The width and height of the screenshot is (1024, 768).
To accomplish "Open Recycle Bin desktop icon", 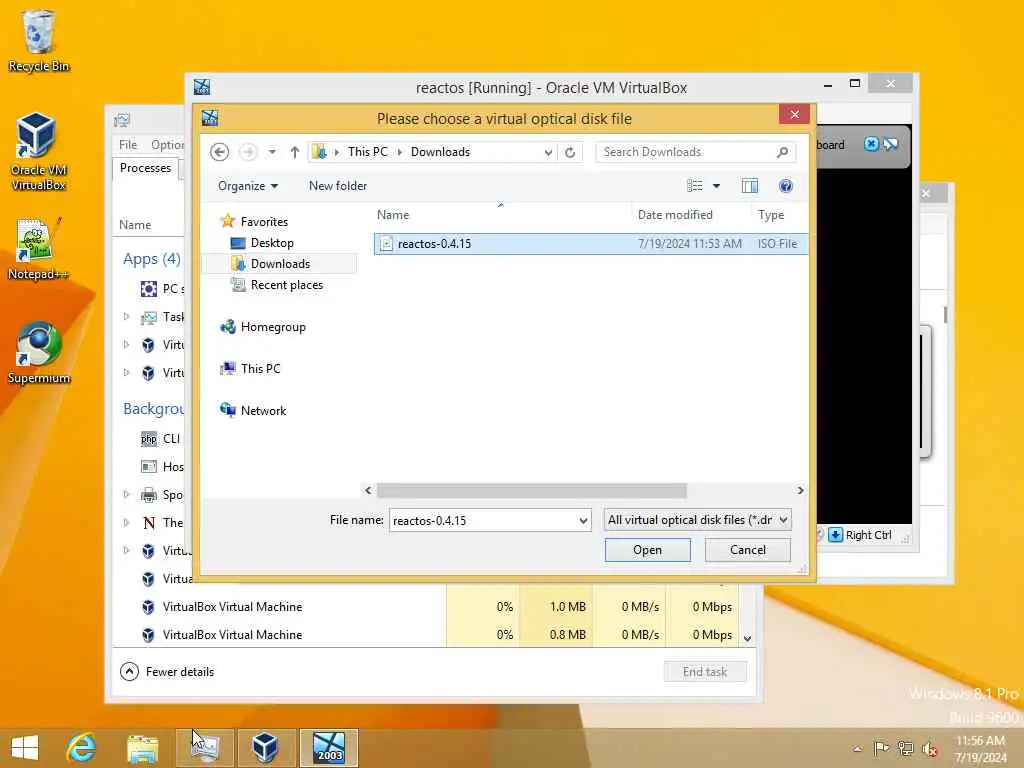I will [x=39, y=41].
